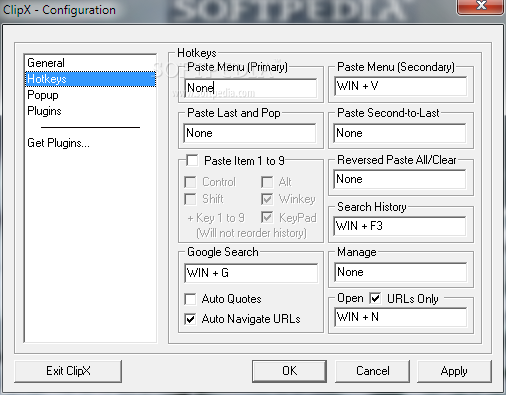506x395 pixels.
Task: Toggle the KeyPad checkbox
Action: click(267, 217)
